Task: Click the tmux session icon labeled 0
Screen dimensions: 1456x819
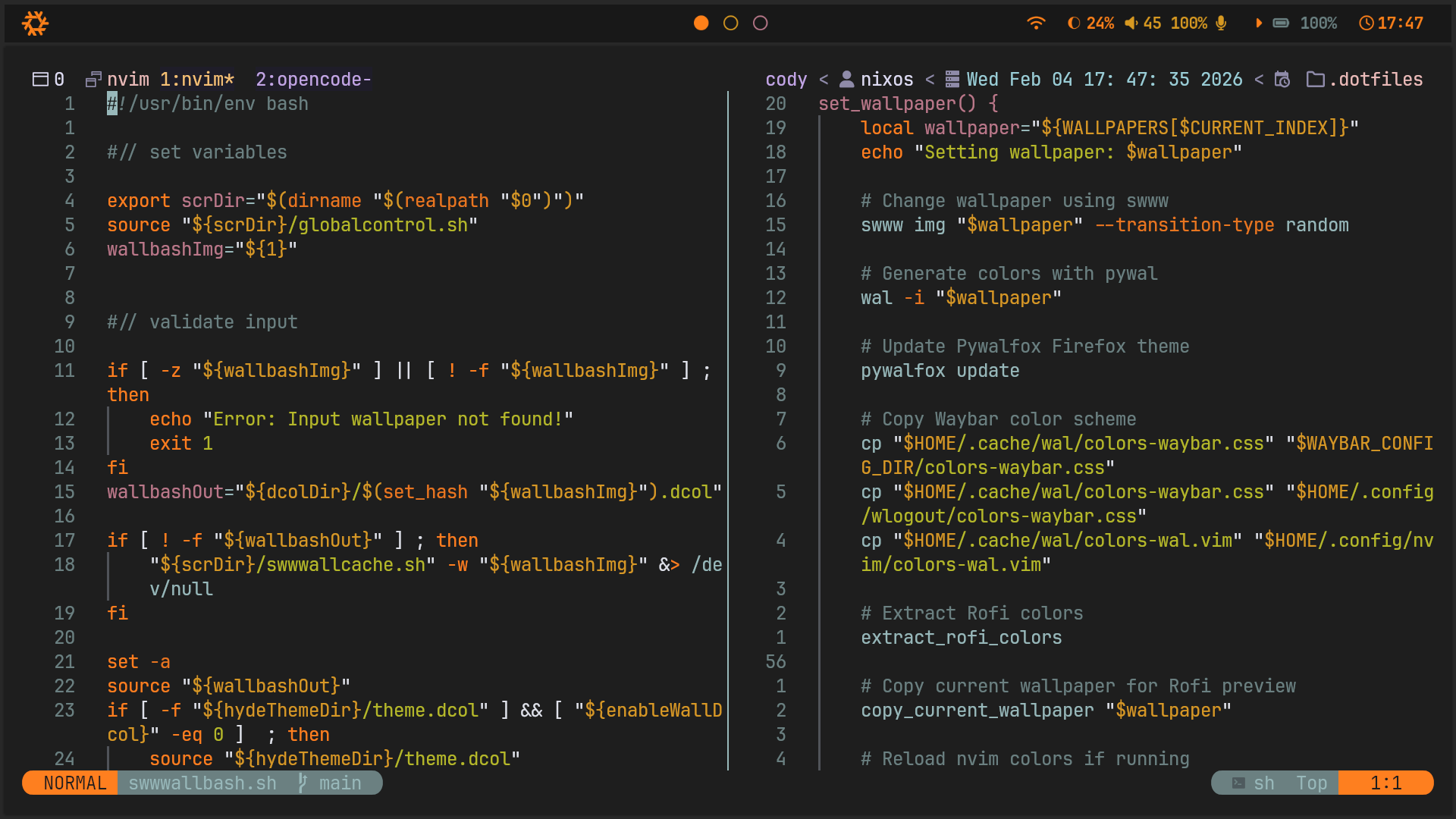Action: 40,80
